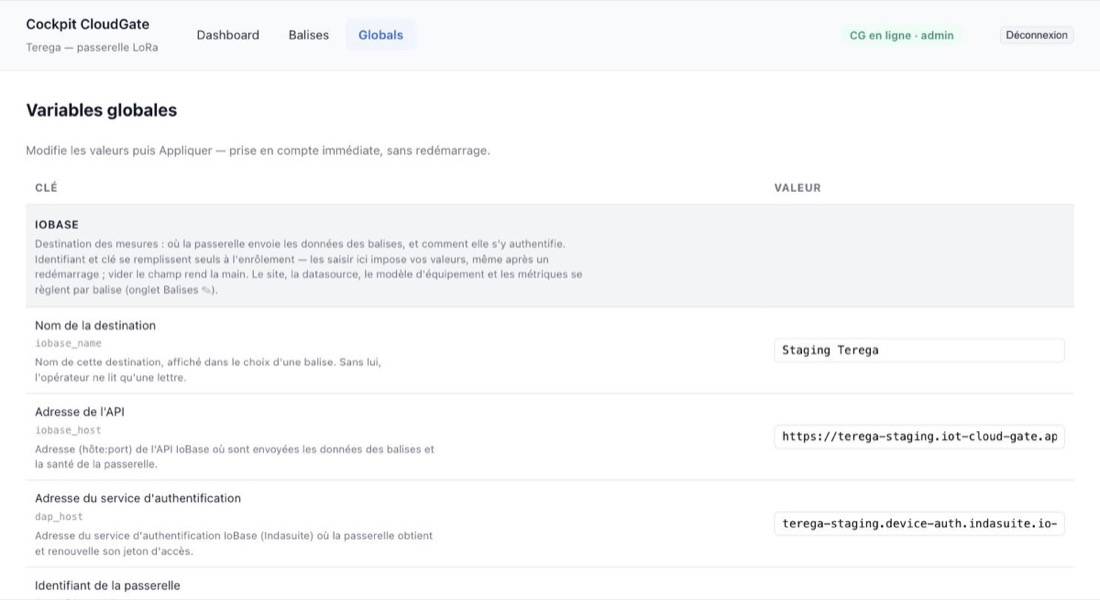
Task: Click the "Destination des mesures" description paragraph
Action: [309, 267]
